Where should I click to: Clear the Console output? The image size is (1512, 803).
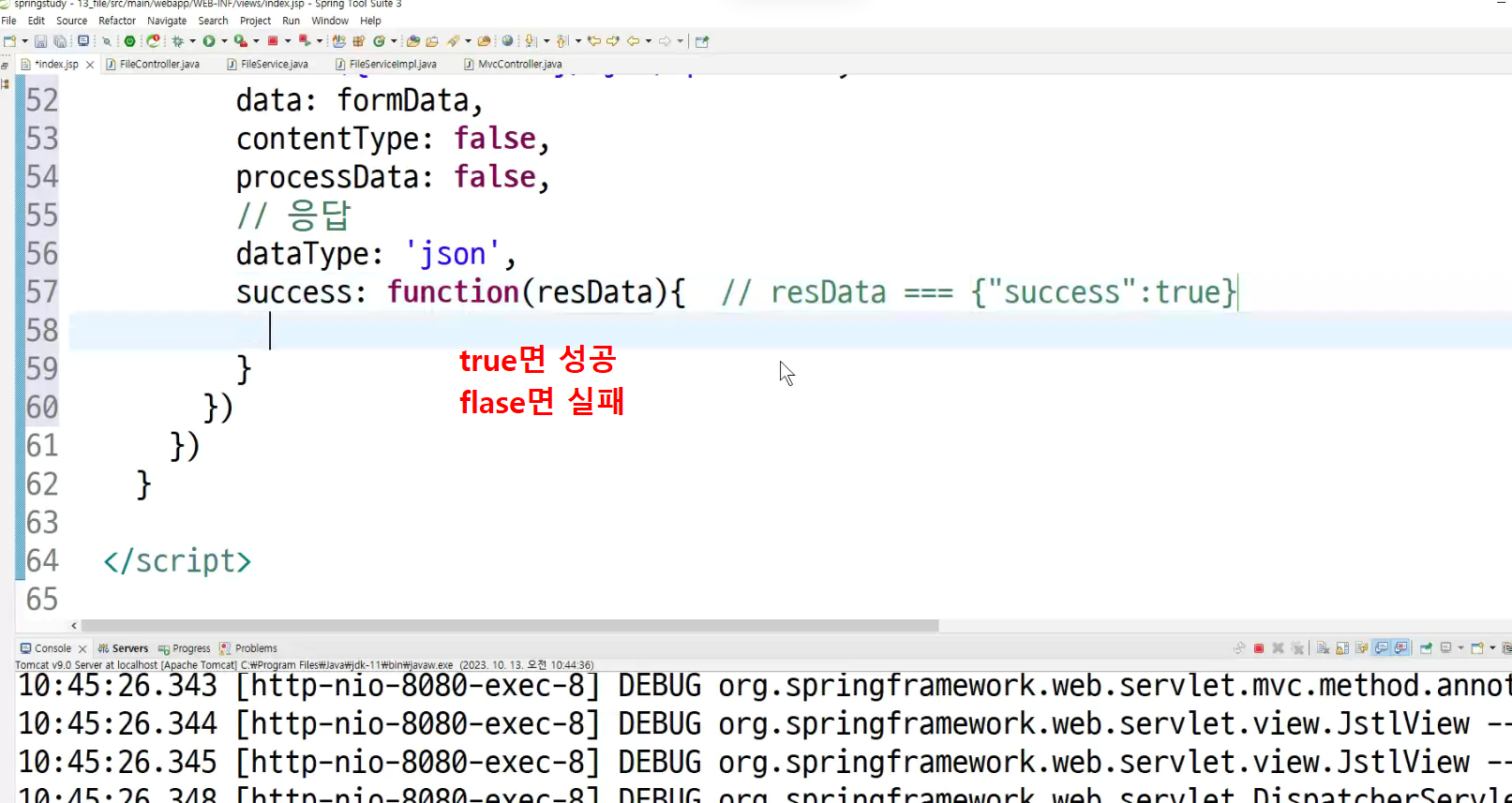[1323, 648]
